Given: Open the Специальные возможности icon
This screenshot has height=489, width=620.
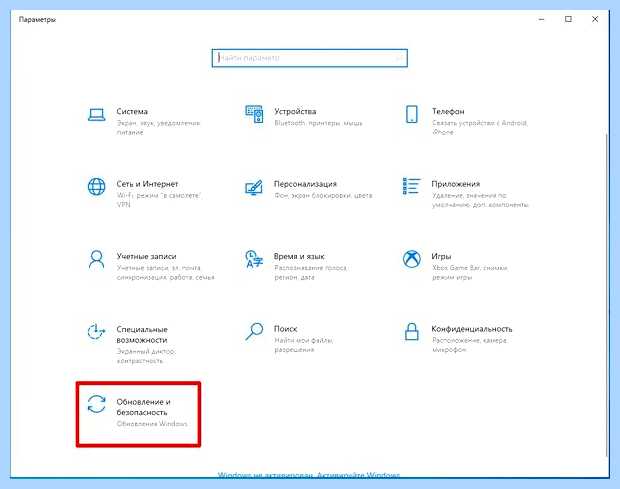Looking at the screenshot, I should click(96, 331).
